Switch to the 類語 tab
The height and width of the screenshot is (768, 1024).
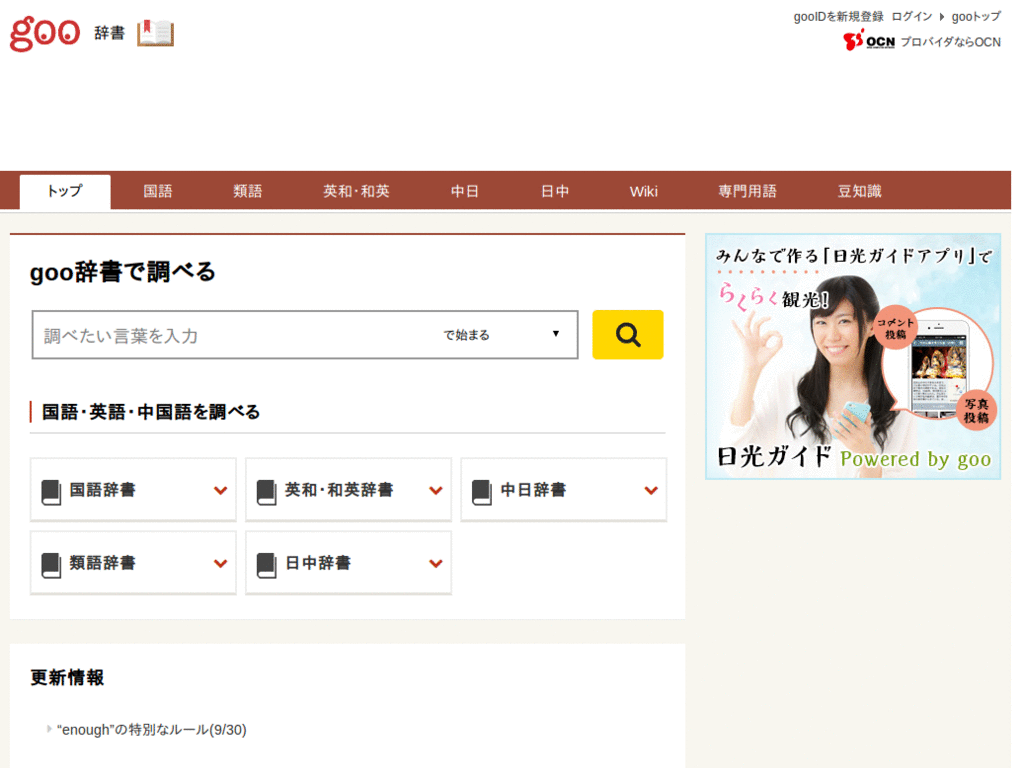[247, 190]
